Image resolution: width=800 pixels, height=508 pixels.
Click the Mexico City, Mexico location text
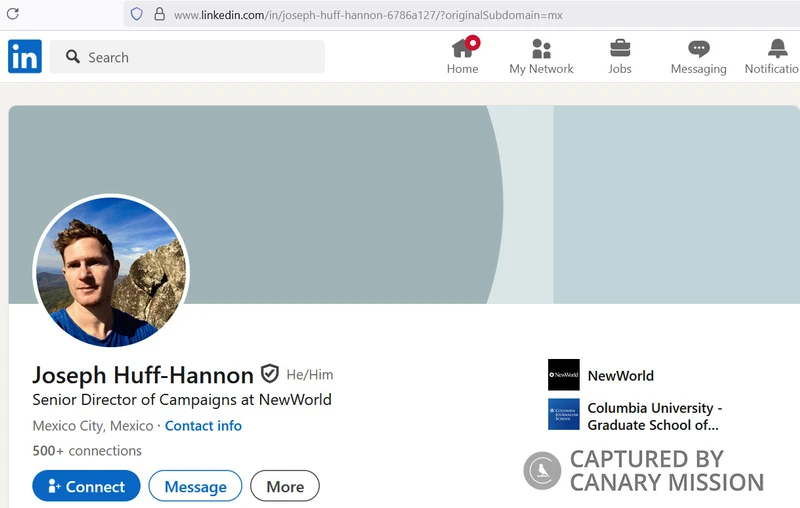pyautogui.click(x=93, y=425)
